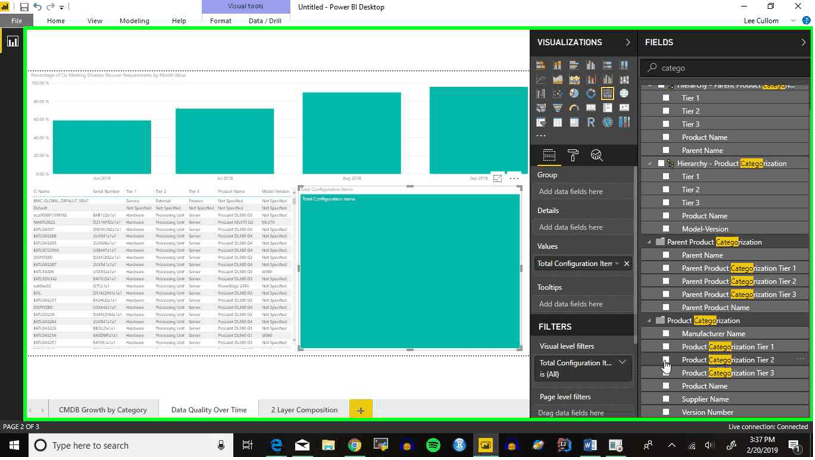Go to the 2 Layer Composition page

304,410
